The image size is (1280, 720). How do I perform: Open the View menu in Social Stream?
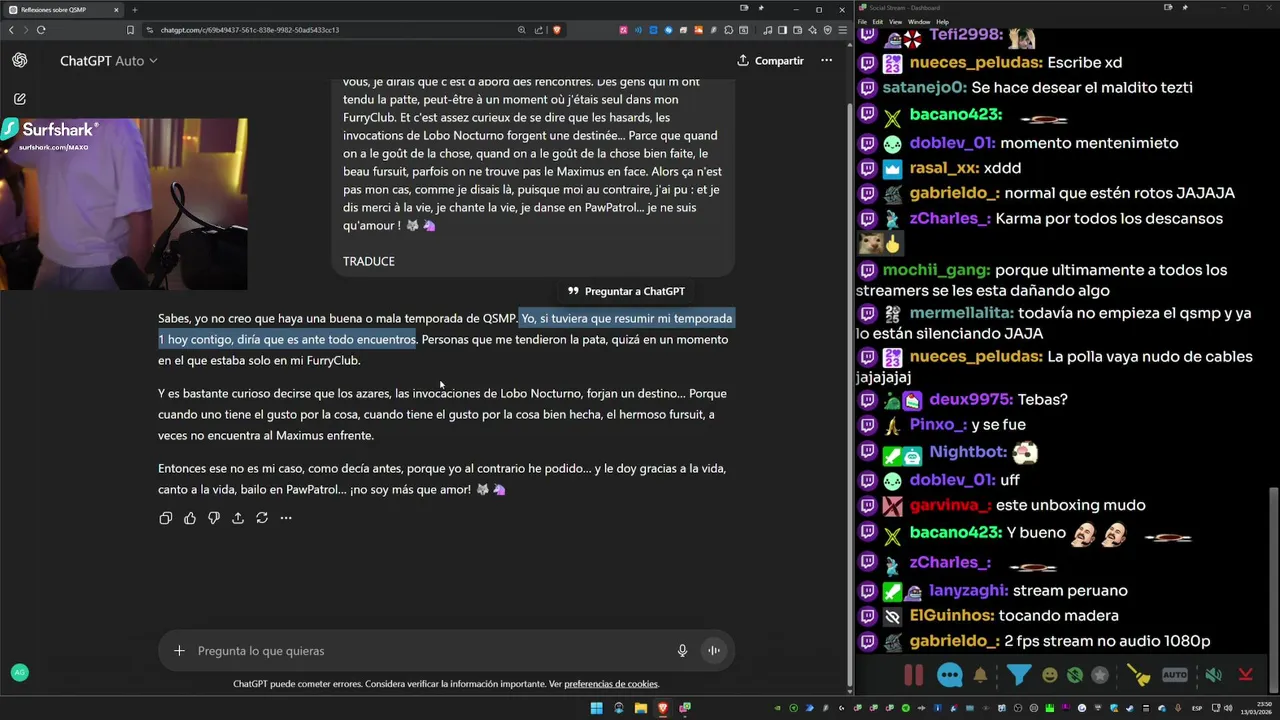pyautogui.click(x=895, y=21)
